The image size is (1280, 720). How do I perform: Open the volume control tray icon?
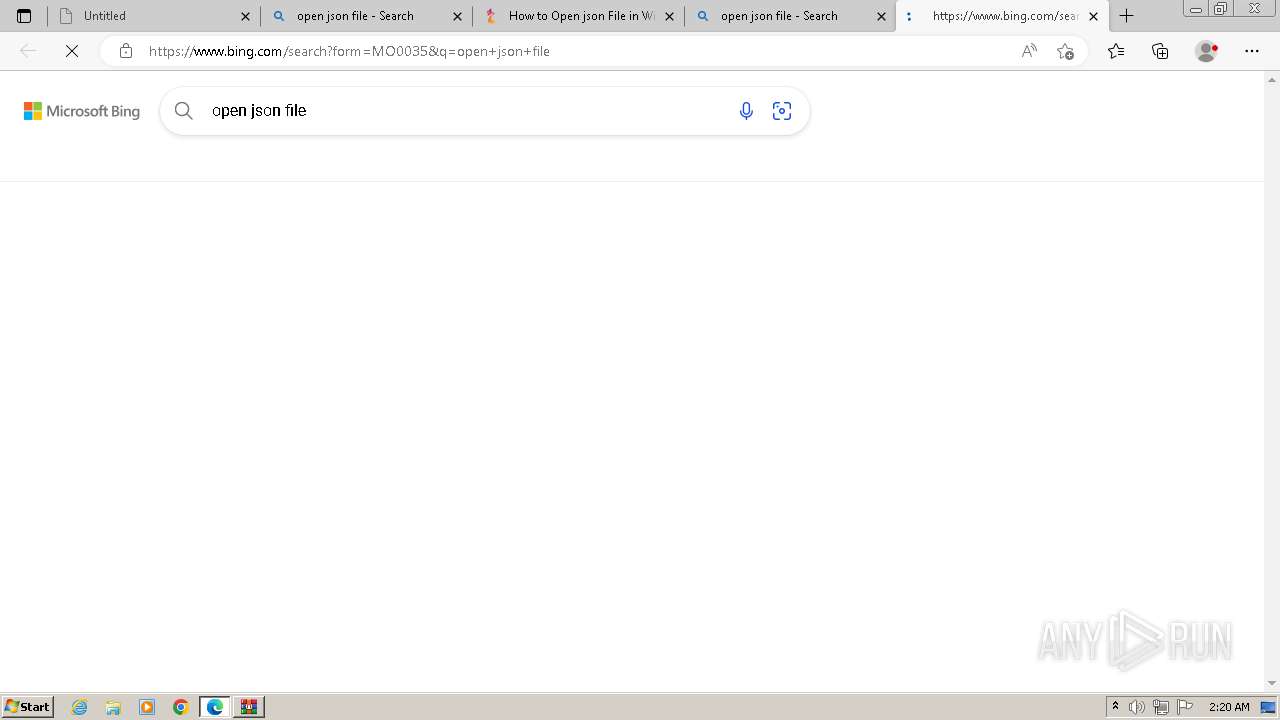[1137, 707]
